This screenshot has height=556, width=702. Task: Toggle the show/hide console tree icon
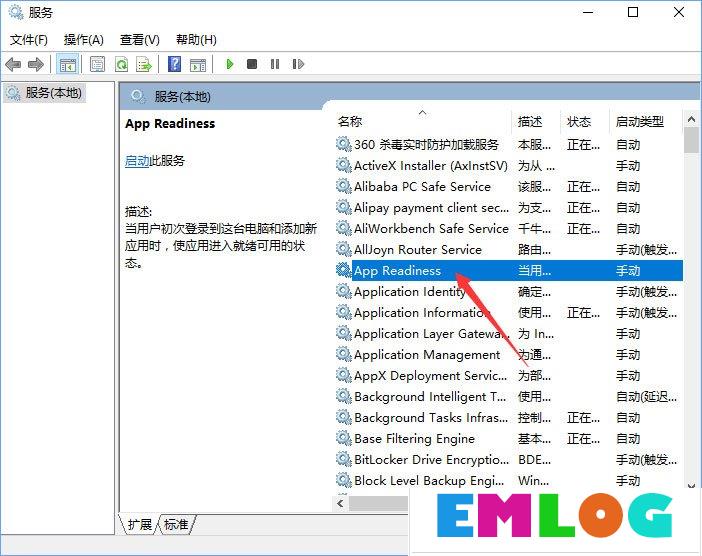coord(68,64)
